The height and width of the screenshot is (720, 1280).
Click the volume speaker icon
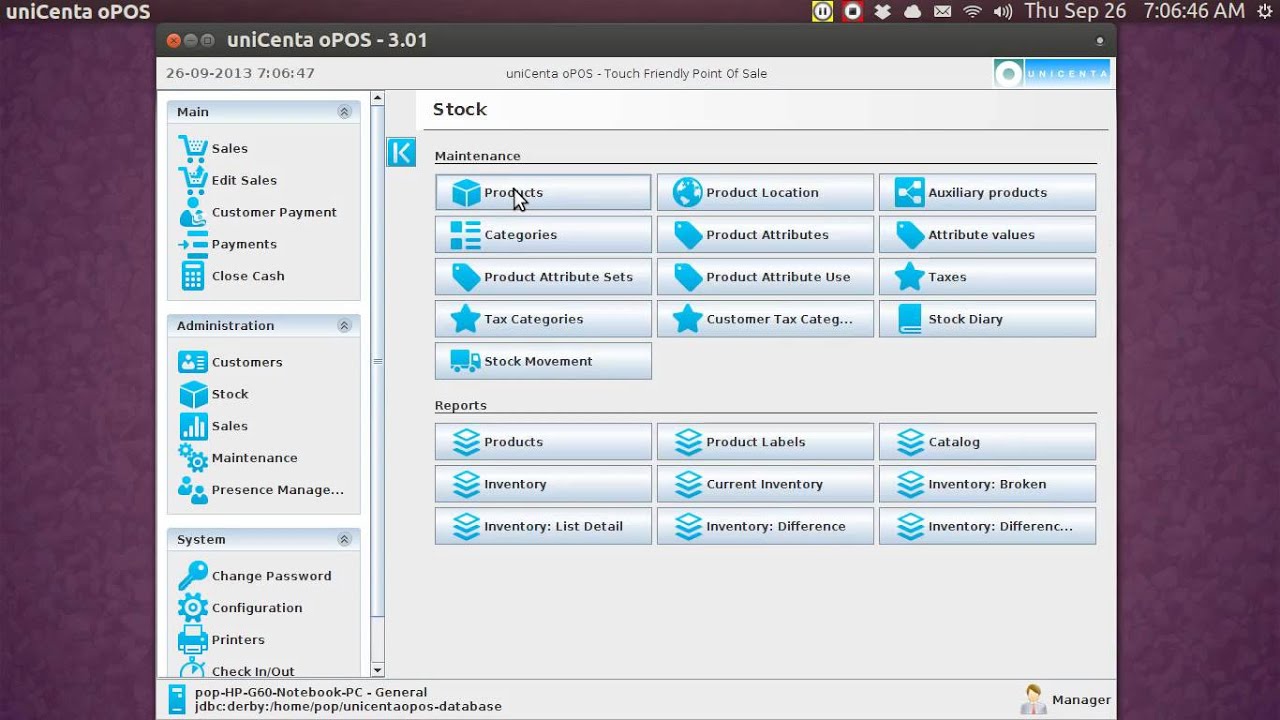1003,12
